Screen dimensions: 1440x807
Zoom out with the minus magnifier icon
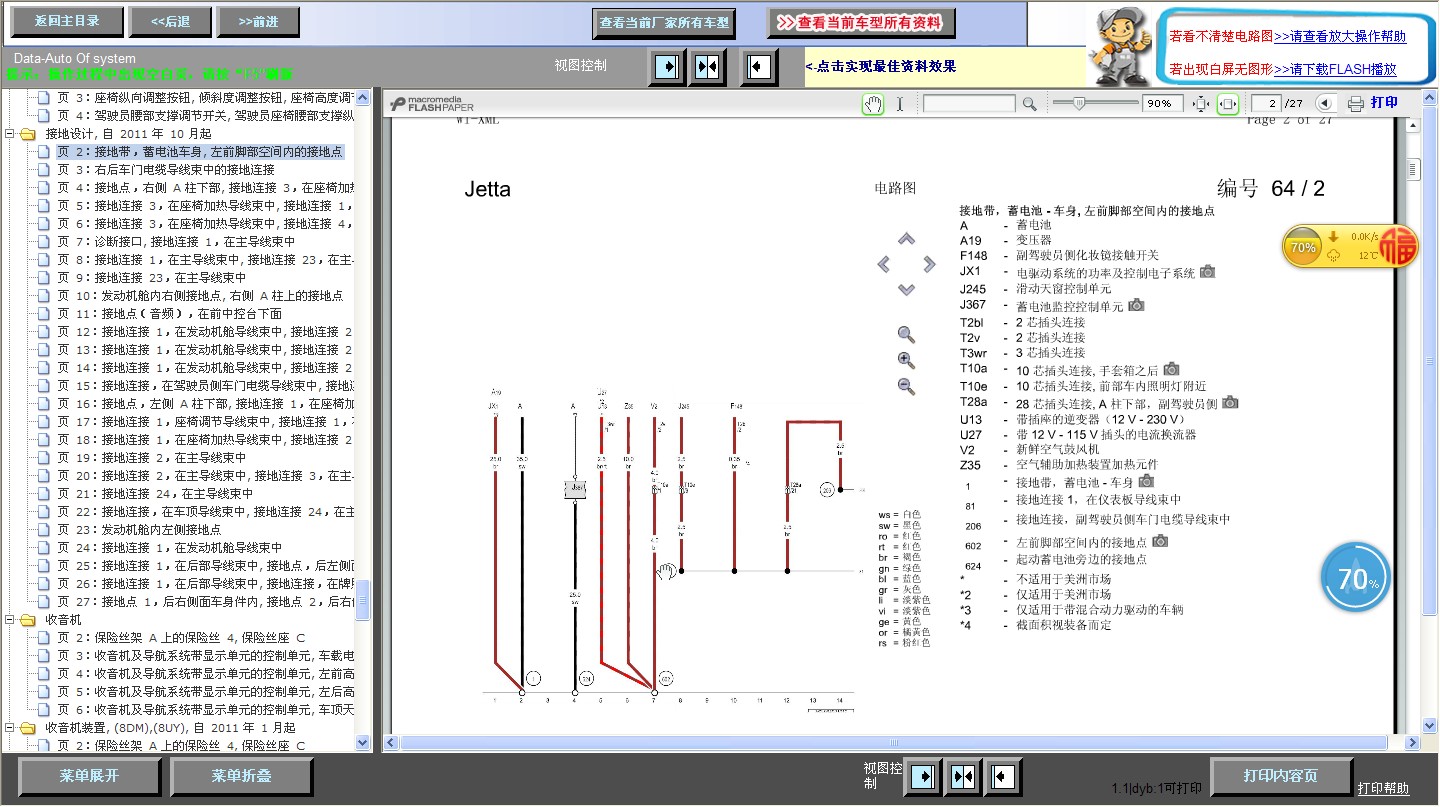tap(906, 387)
